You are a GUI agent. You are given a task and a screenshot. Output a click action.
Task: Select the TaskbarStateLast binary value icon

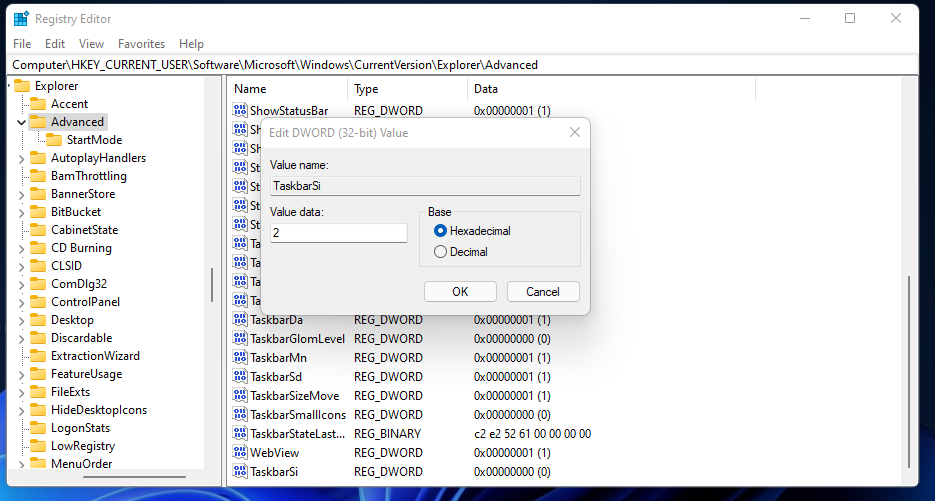(240, 434)
